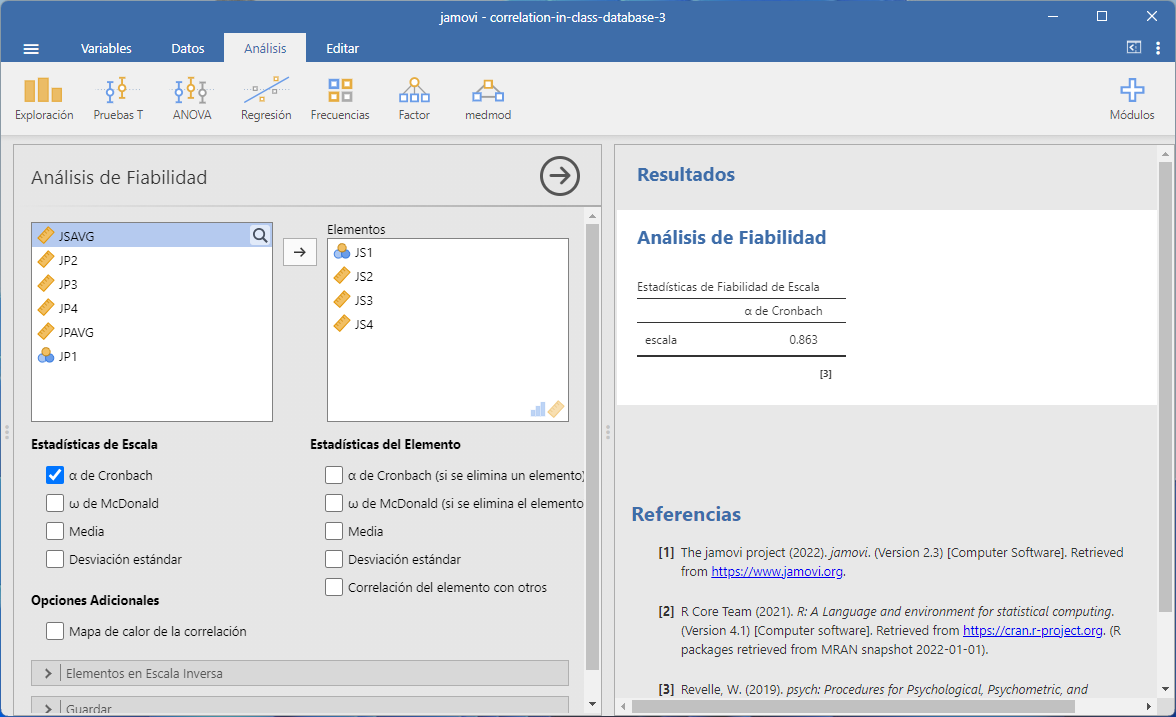
Task: Move variable with the arrow button
Action: [x=299, y=252]
